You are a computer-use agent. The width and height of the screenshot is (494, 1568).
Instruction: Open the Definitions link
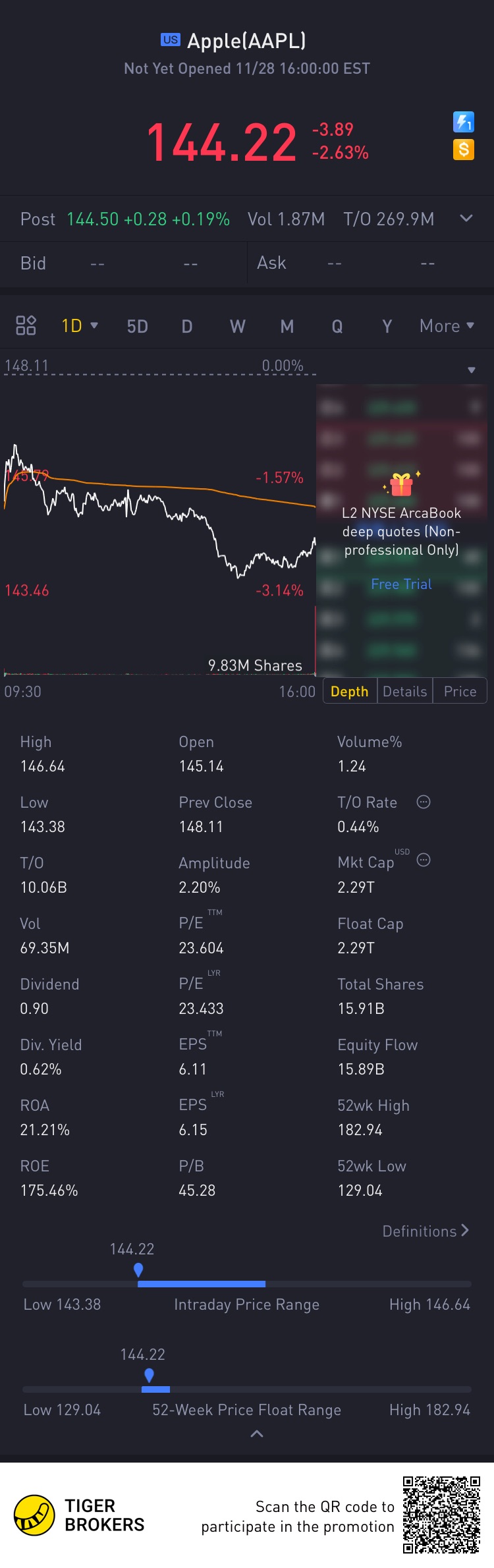pos(425,1231)
